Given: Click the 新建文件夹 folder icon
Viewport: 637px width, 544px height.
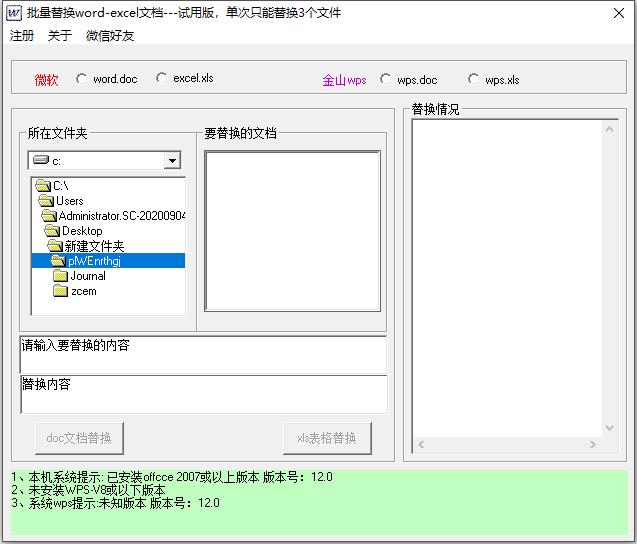Looking at the screenshot, I should [55, 246].
